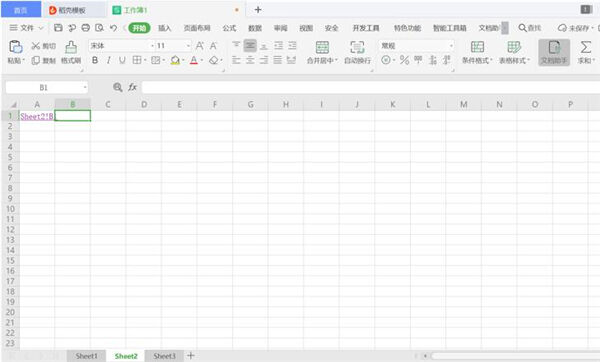Click the Table Style icon

pyautogui.click(x=514, y=47)
